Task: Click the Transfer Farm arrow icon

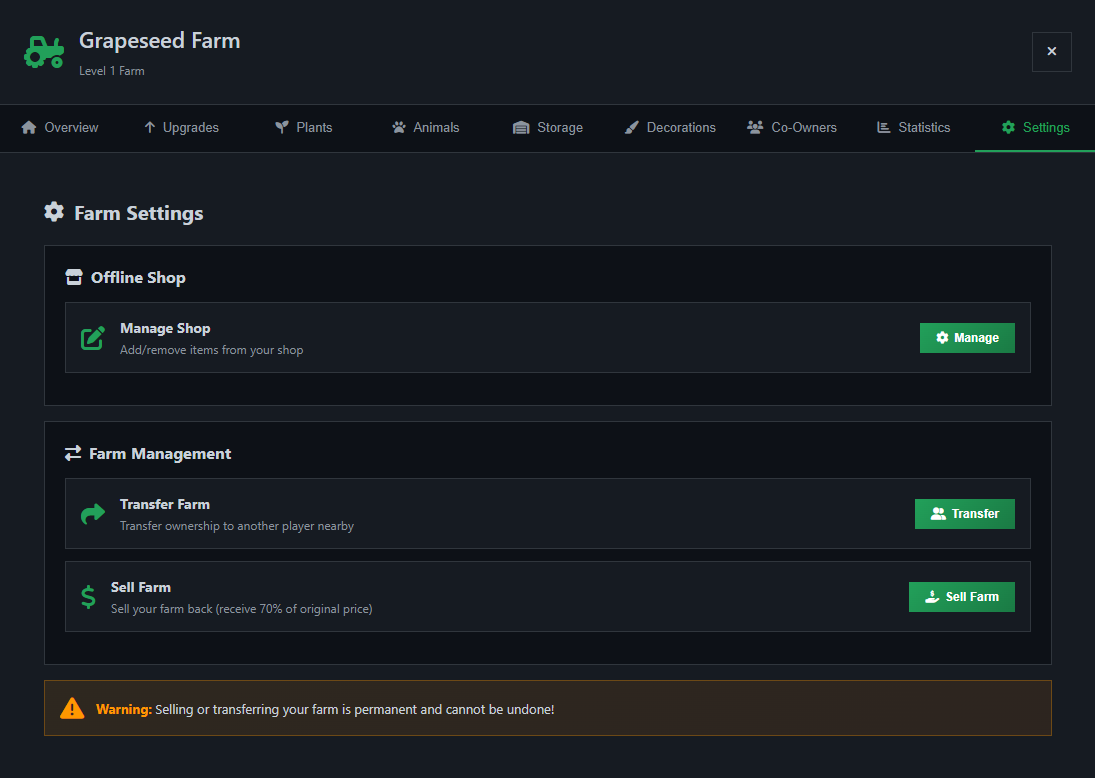Action: tap(93, 514)
